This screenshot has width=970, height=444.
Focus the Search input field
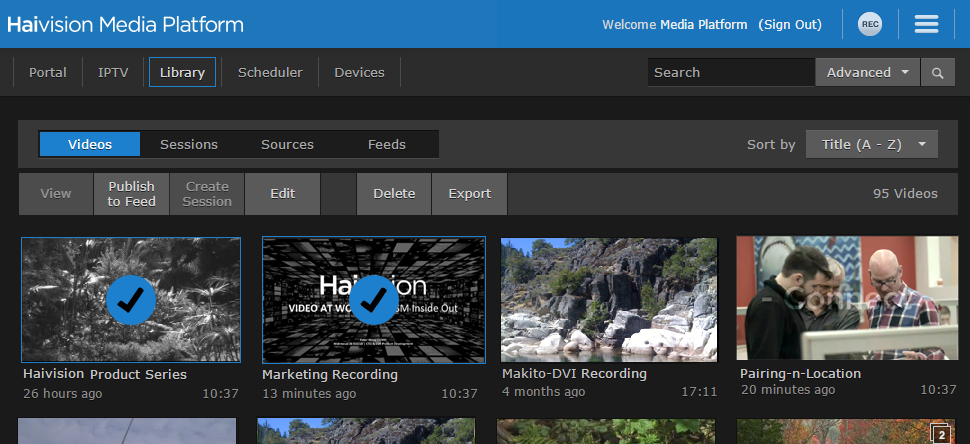(730, 72)
